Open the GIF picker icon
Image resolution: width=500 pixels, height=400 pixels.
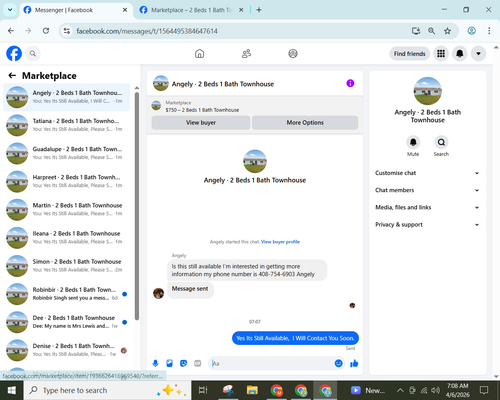click(x=198, y=363)
